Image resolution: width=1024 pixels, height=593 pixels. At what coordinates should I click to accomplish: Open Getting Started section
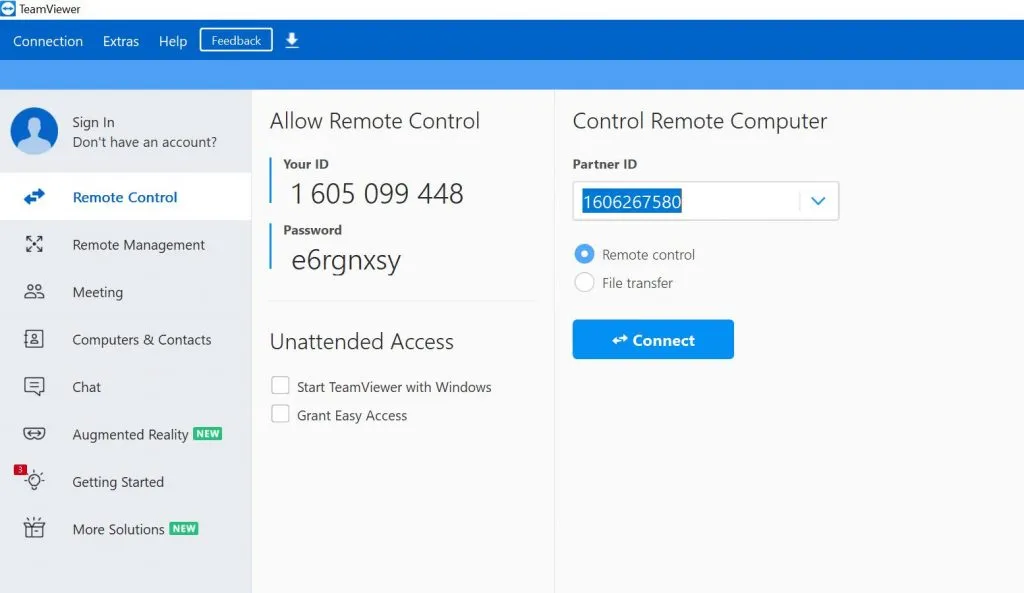point(125,482)
